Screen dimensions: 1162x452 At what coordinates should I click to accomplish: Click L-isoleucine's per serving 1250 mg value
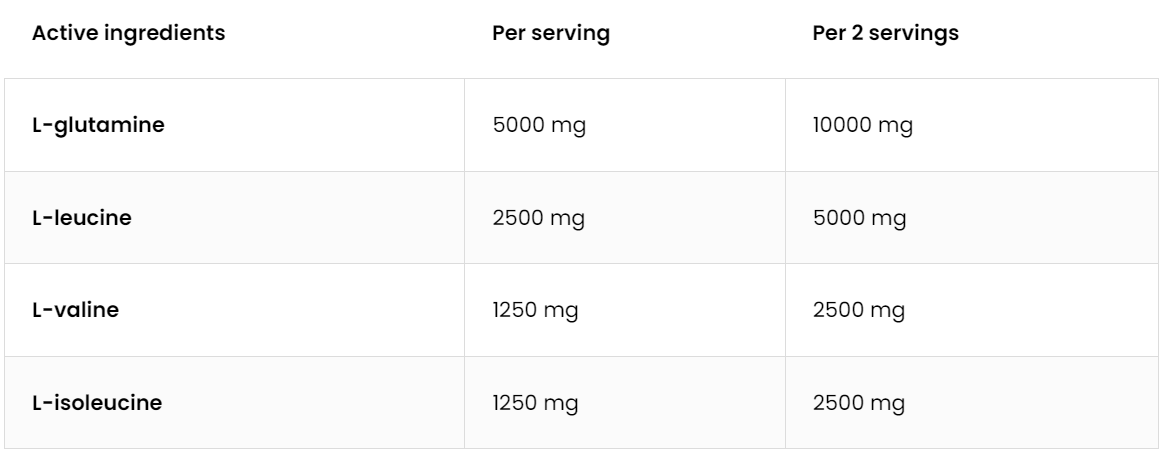tap(537, 403)
